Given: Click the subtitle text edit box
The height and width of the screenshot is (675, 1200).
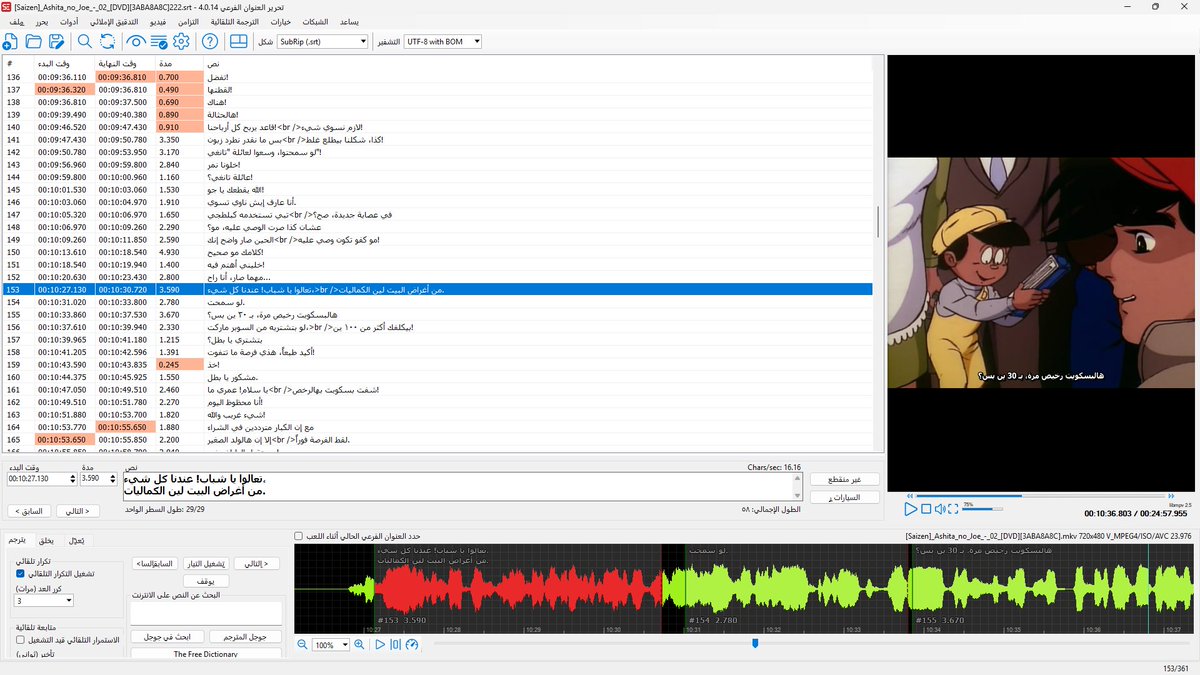Looking at the screenshot, I should tap(462, 486).
